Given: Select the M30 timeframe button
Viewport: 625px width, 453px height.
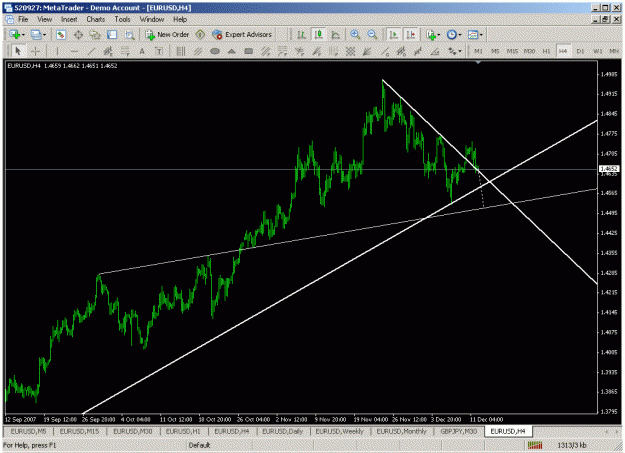Looking at the screenshot, I should pos(529,51).
